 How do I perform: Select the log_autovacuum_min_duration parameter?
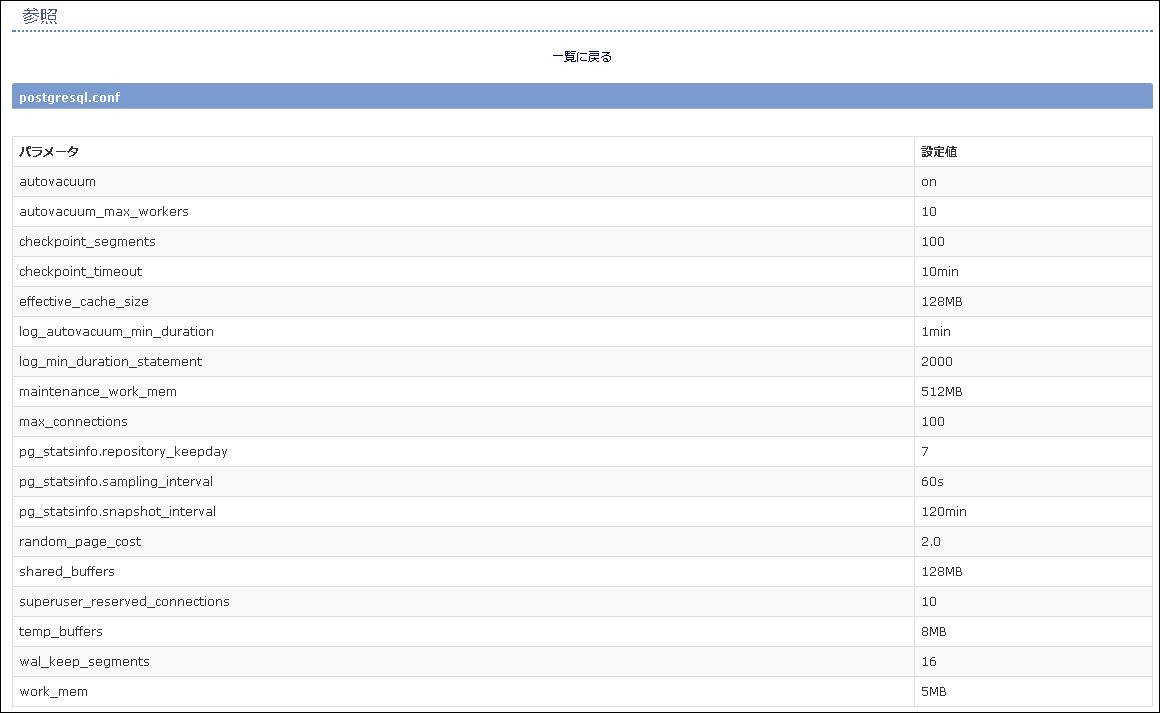(116, 331)
